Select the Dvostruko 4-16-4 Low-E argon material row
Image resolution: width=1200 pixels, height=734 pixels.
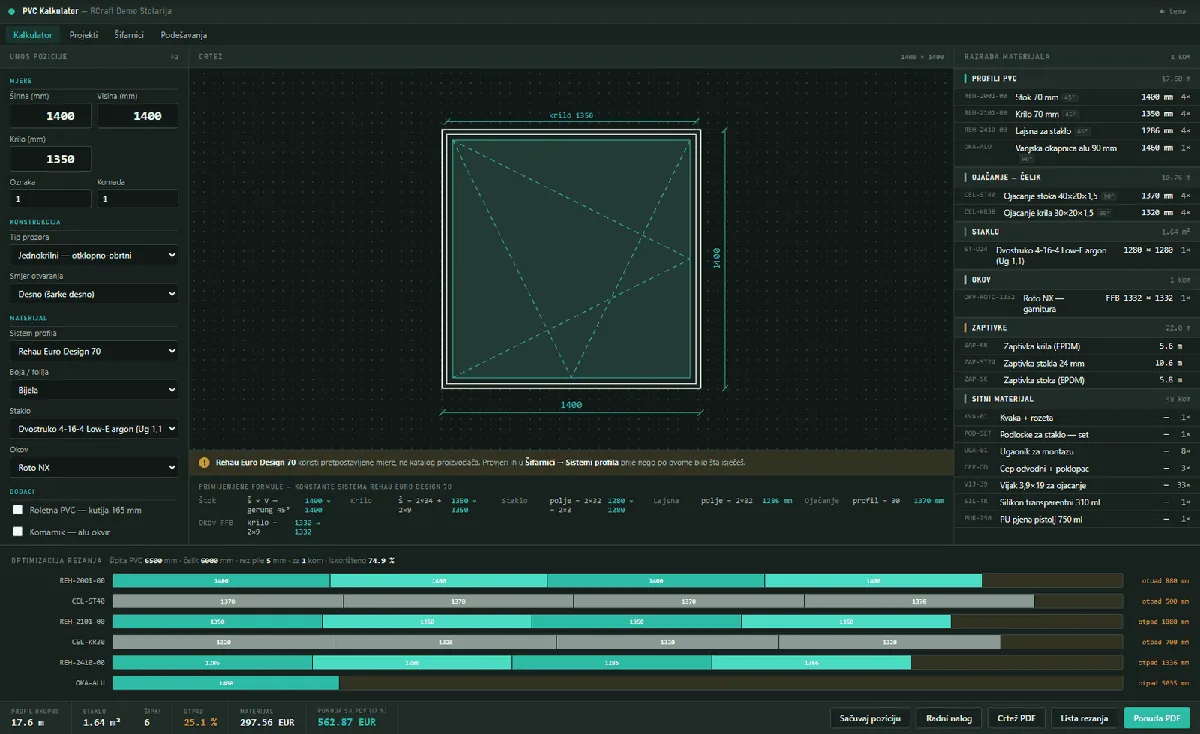1077,254
